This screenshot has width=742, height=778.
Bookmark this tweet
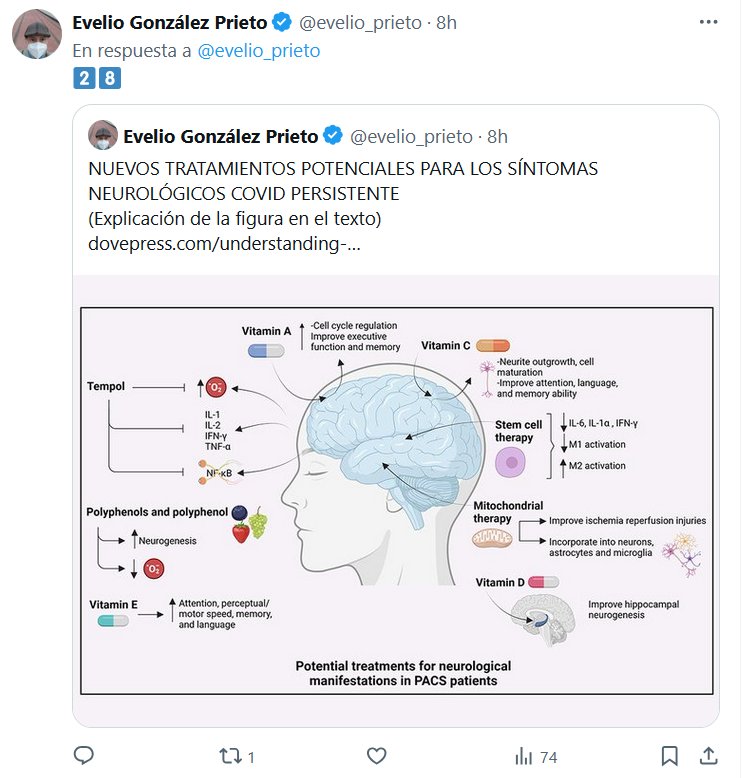point(670,755)
